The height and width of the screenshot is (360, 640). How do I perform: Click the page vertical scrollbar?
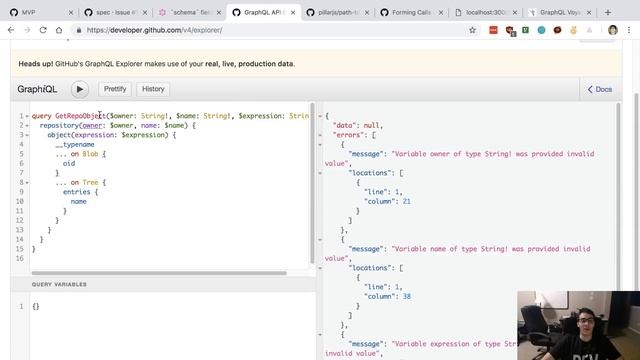pos(636,192)
